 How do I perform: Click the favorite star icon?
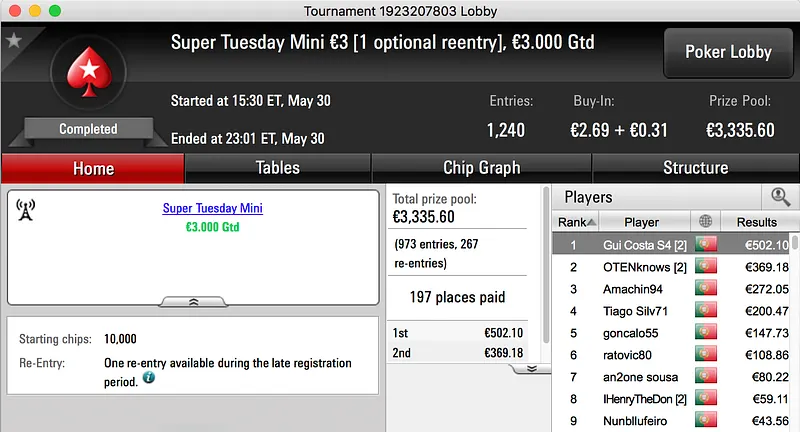13,41
